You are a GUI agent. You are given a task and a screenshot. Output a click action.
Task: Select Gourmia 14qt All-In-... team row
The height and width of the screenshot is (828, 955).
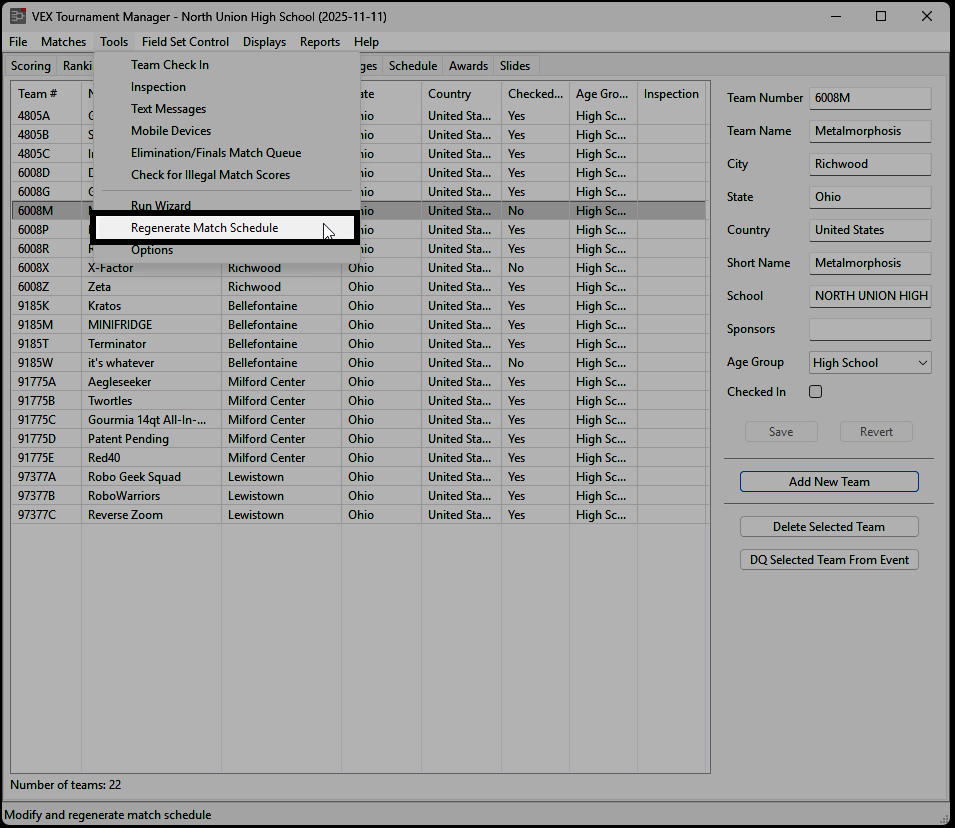click(359, 420)
